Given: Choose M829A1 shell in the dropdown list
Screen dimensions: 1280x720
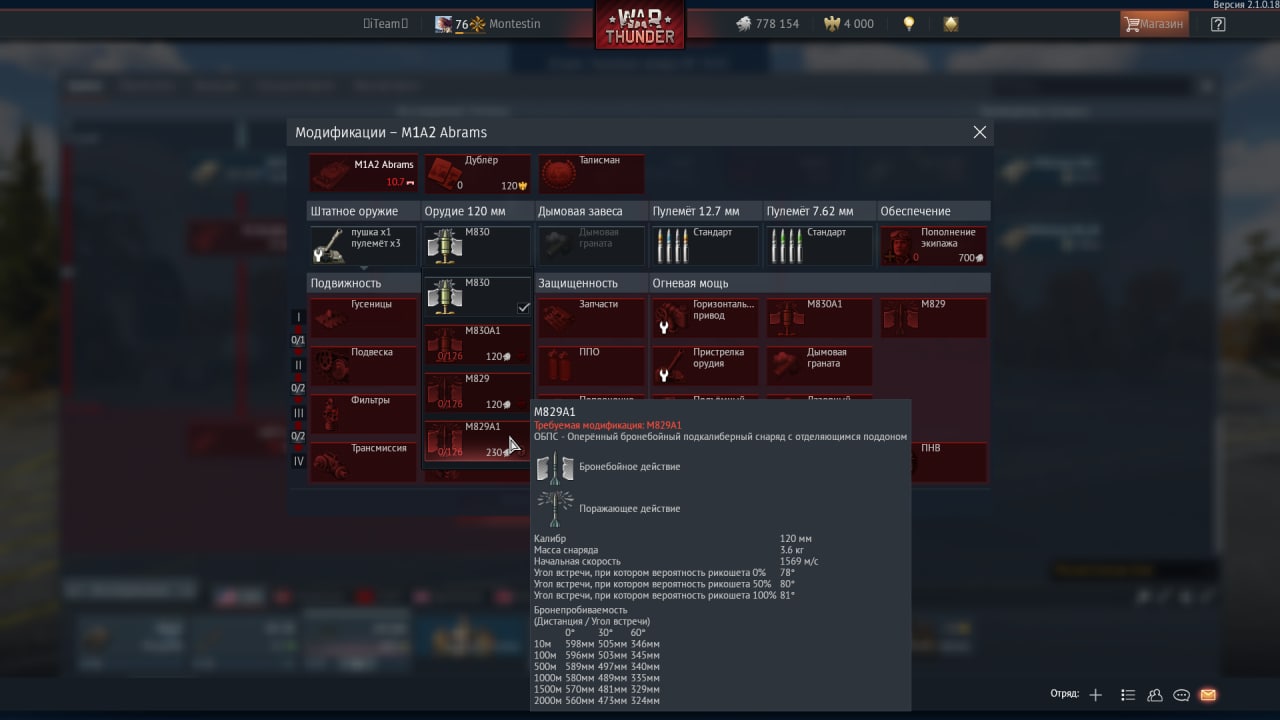Looking at the screenshot, I should click(478, 440).
